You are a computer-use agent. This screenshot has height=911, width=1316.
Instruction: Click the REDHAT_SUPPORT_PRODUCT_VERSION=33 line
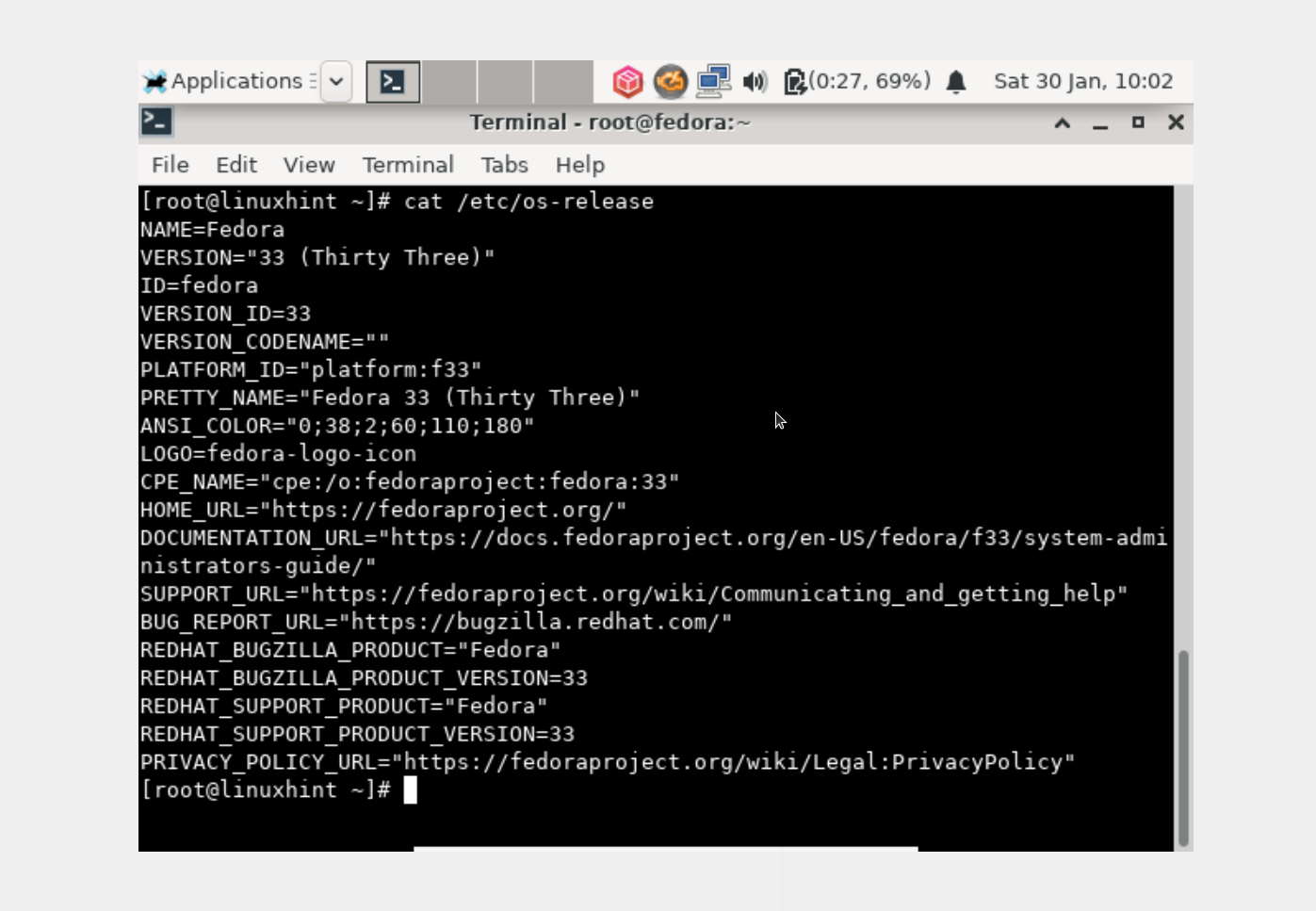tap(357, 734)
